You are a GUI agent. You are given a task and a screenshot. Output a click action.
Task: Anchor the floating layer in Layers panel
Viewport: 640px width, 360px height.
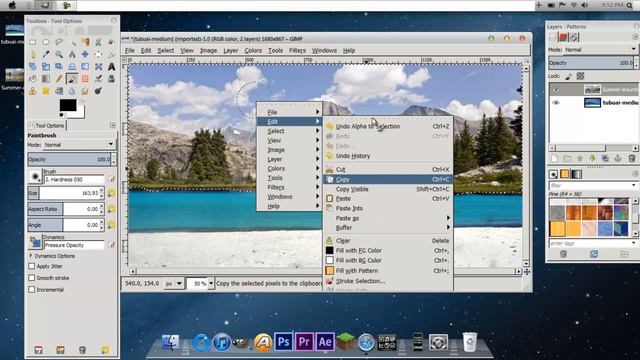click(x=618, y=158)
